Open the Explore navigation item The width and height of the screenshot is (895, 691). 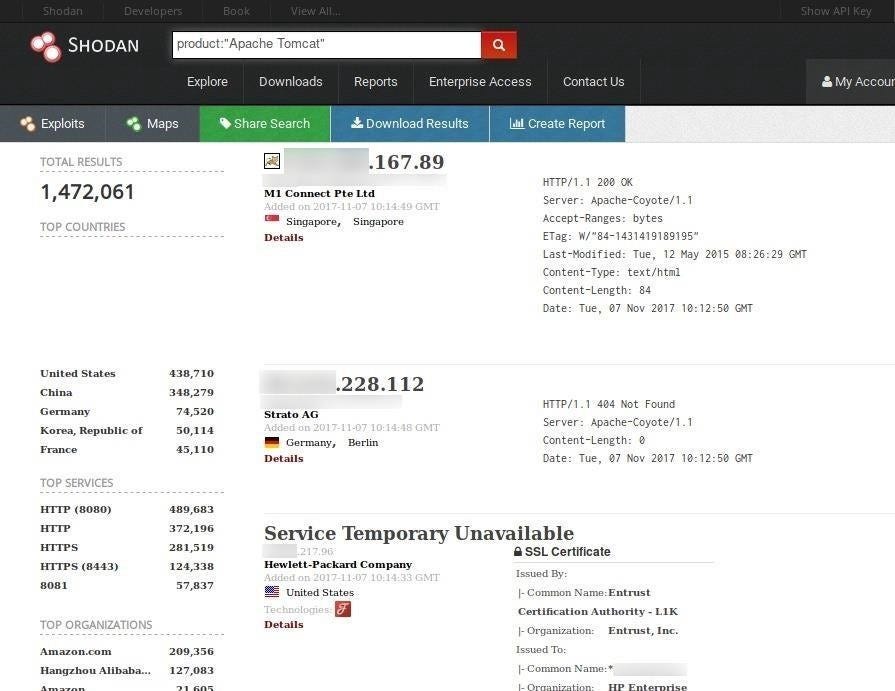pos(207,82)
